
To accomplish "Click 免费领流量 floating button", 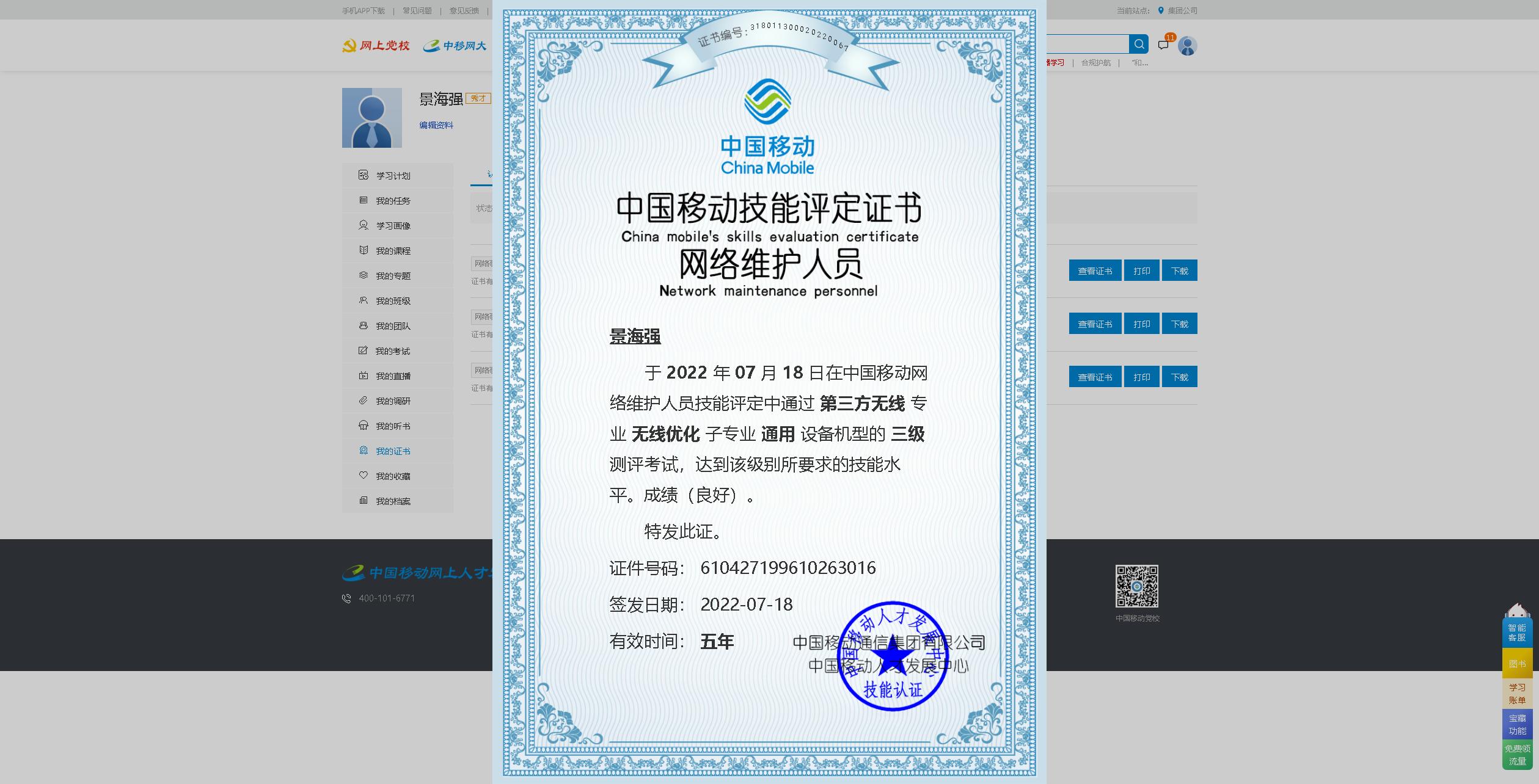I will (x=1517, y=755).
